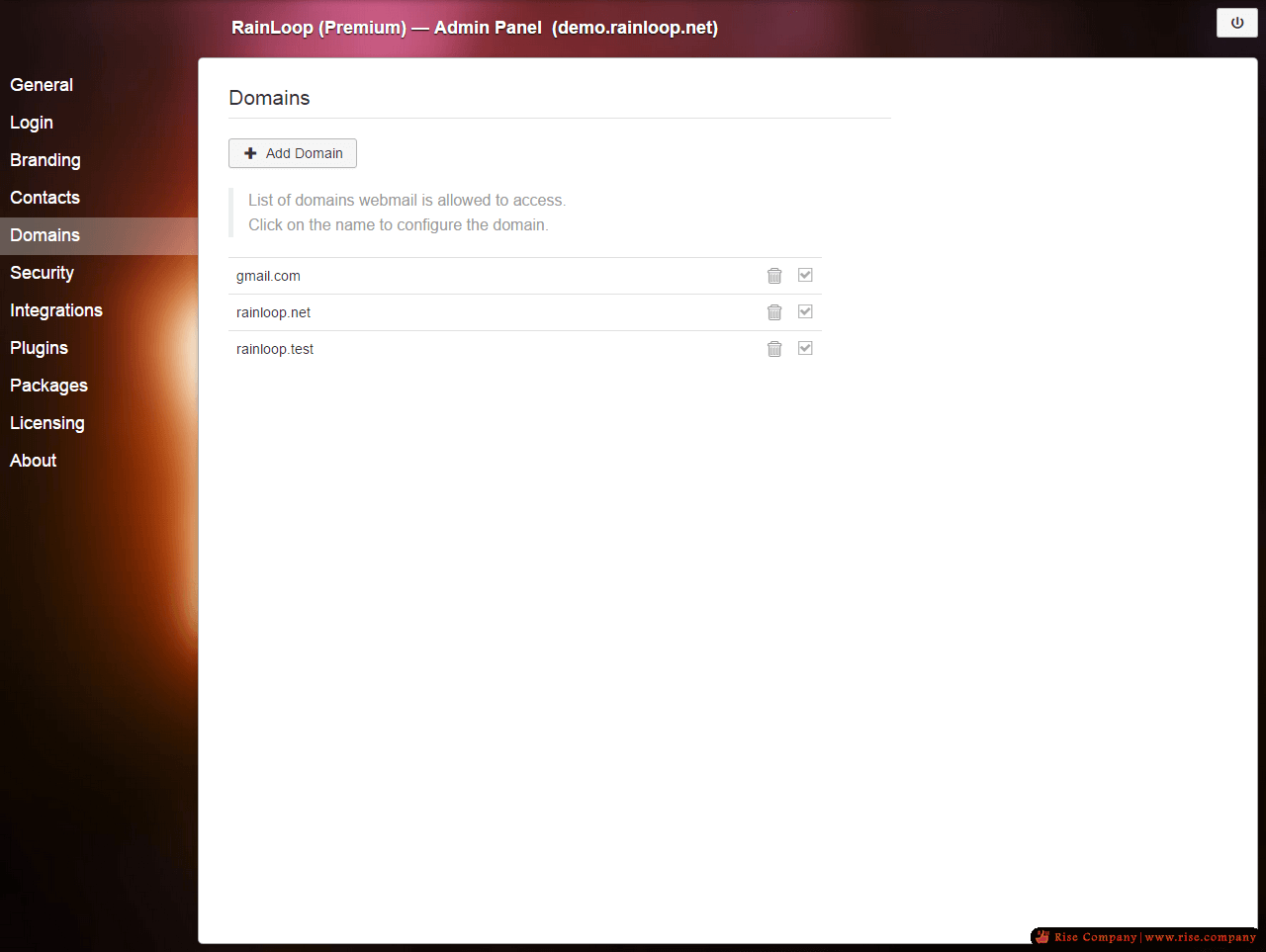The height and width of the screenshot is (952, 1266).
Task: Select the Domains sidebar item
Action: [99, 235]
